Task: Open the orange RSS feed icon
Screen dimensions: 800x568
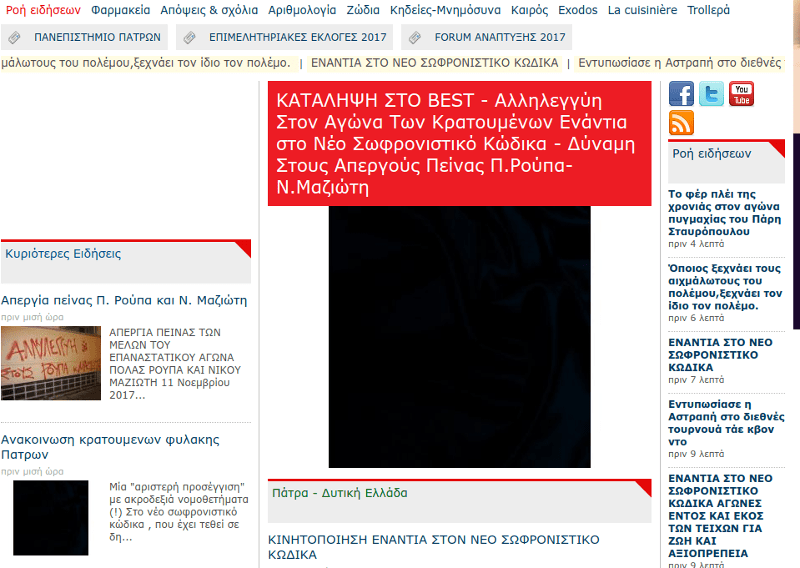Action: pos(681,122)
